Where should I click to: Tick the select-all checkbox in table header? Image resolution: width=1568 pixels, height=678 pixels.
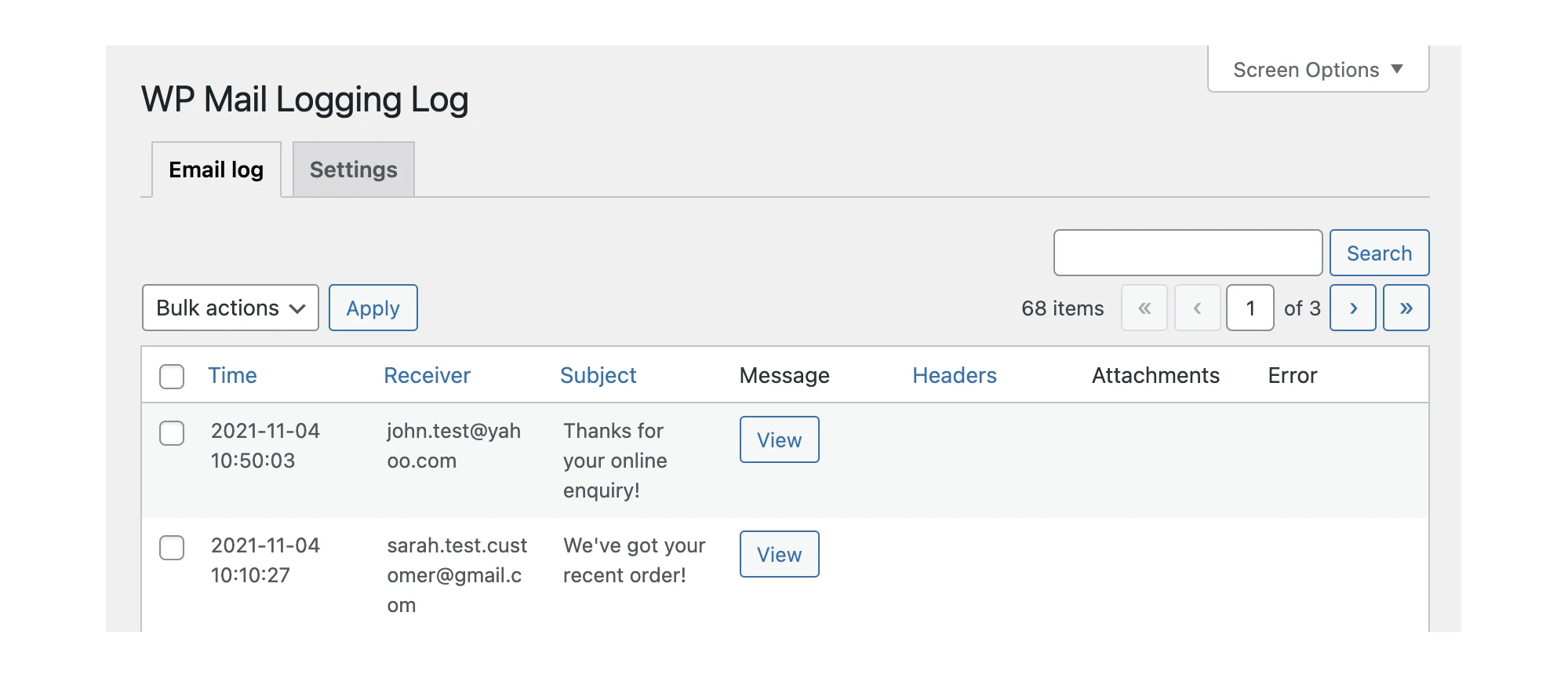[x=172, y=376]
